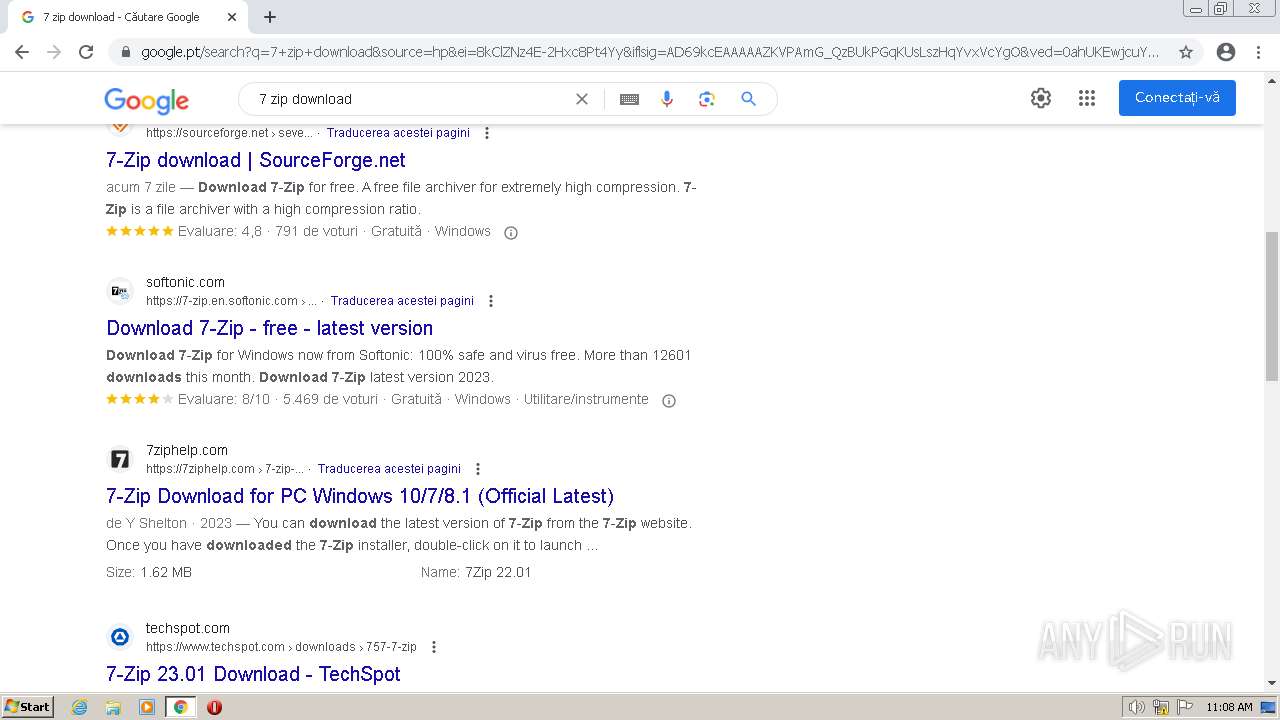Screen dimensions: 1280x720
Task: Clear the search box with X
Action: coord(582,99)
